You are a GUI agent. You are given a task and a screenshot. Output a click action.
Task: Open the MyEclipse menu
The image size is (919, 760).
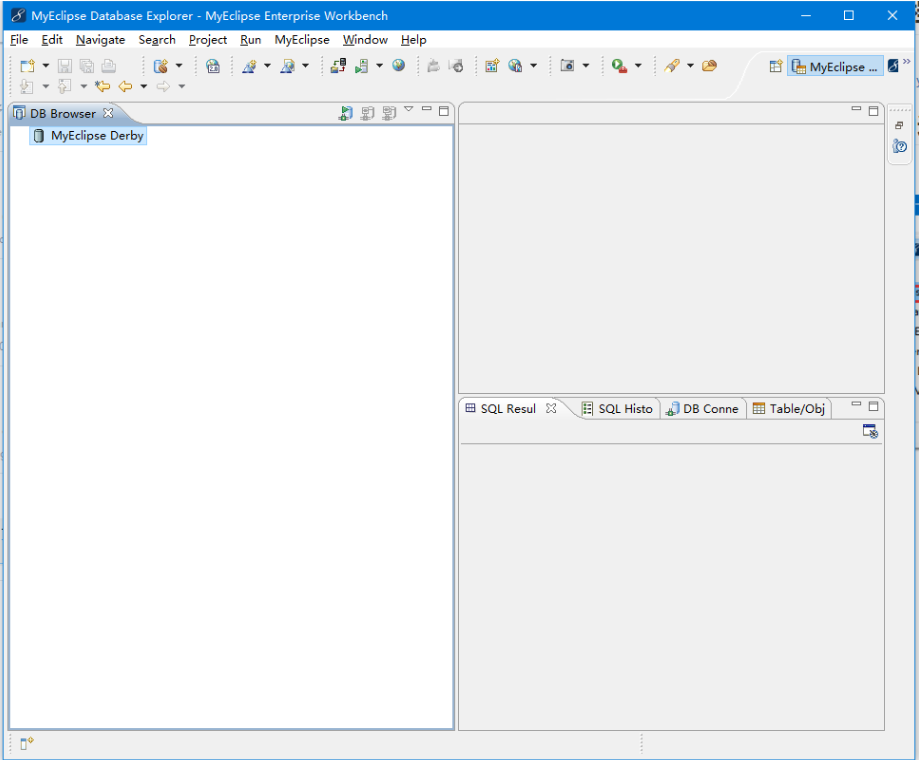[x=302, y=40]
